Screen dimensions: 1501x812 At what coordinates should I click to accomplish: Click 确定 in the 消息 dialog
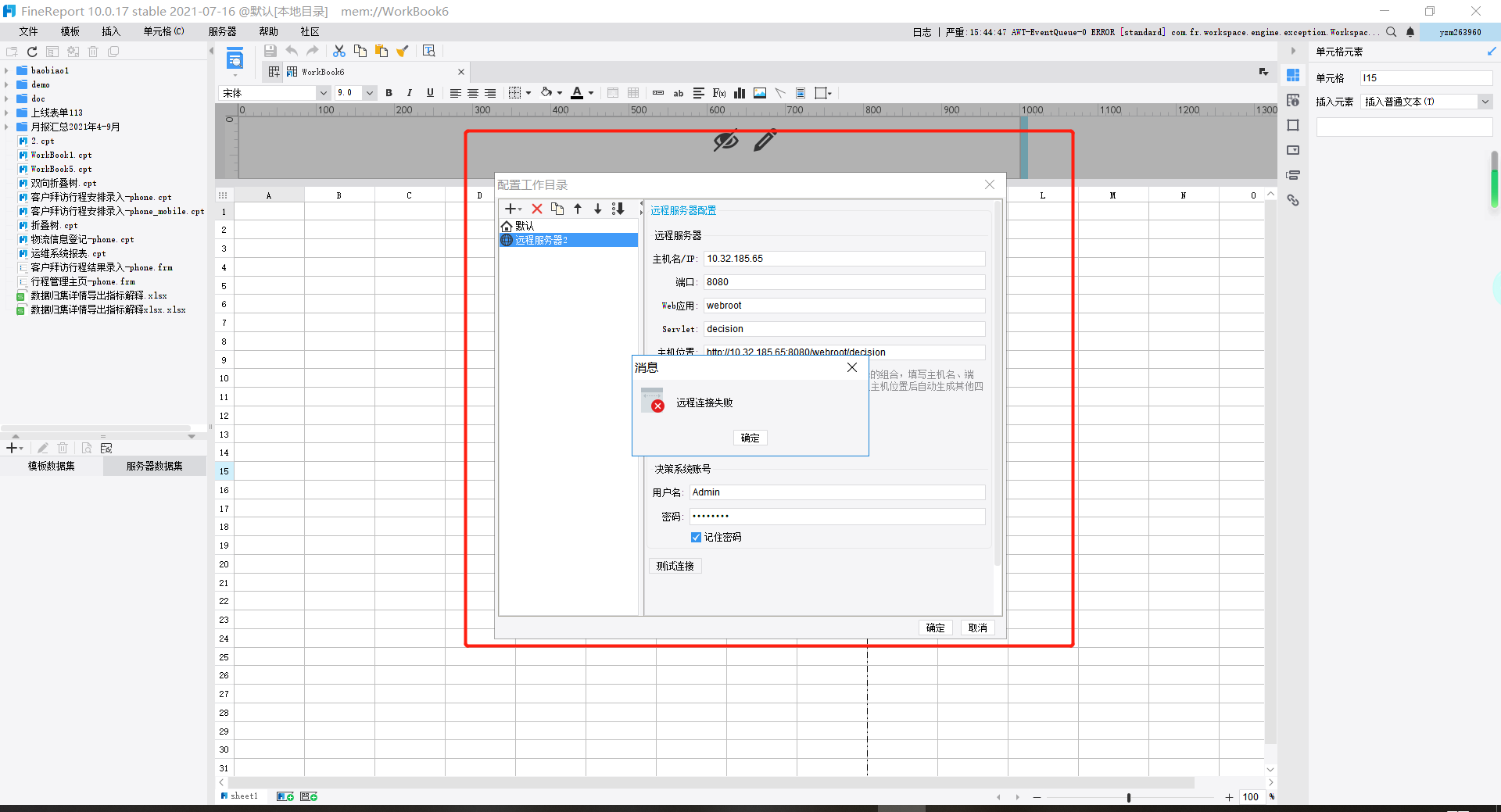click(750, 438)
